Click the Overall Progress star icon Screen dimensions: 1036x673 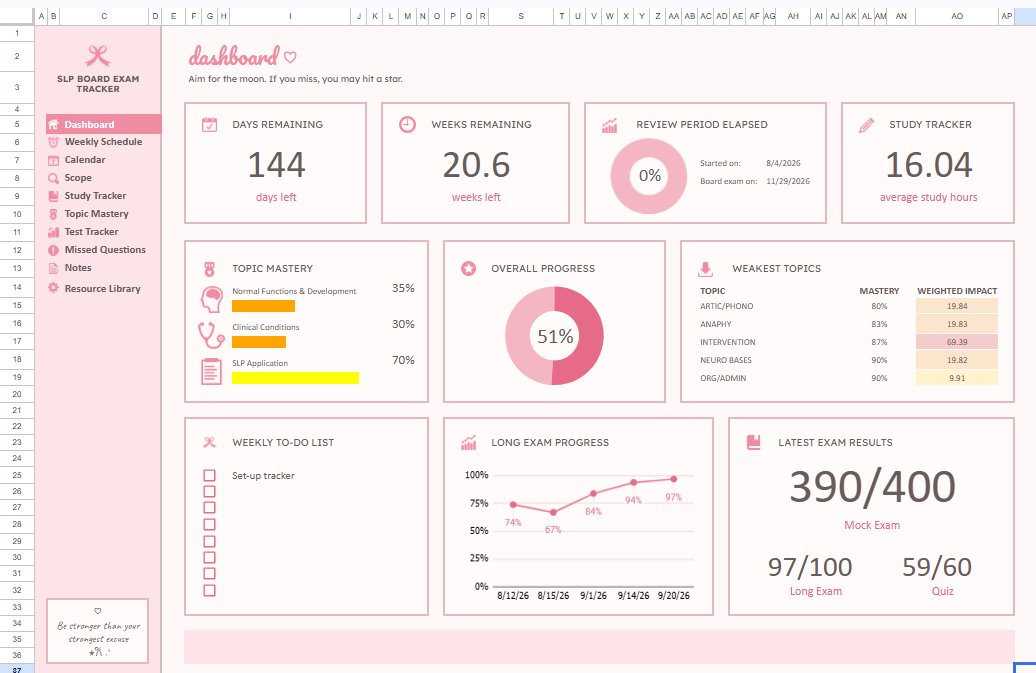coord(468,268)
